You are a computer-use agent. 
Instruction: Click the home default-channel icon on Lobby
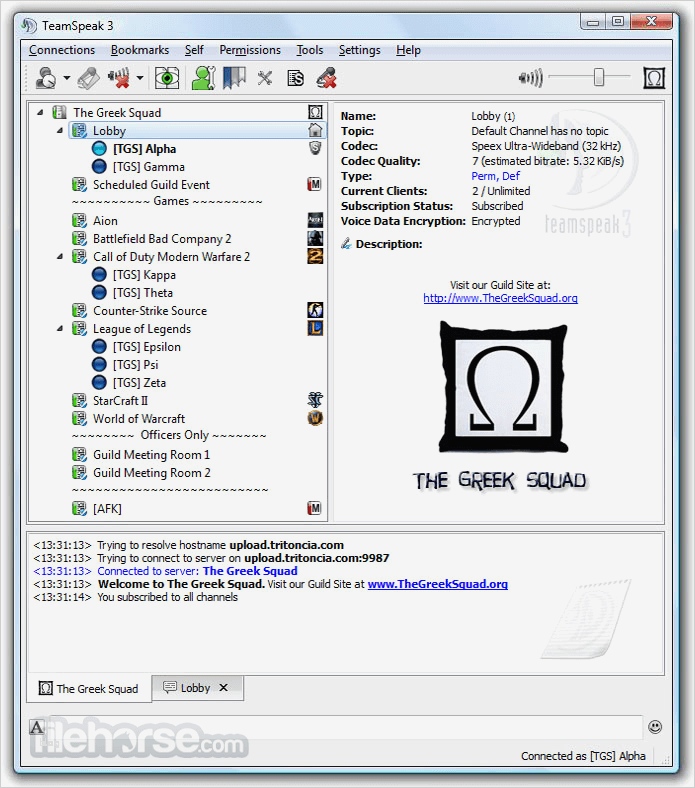[x=315, y=130]
